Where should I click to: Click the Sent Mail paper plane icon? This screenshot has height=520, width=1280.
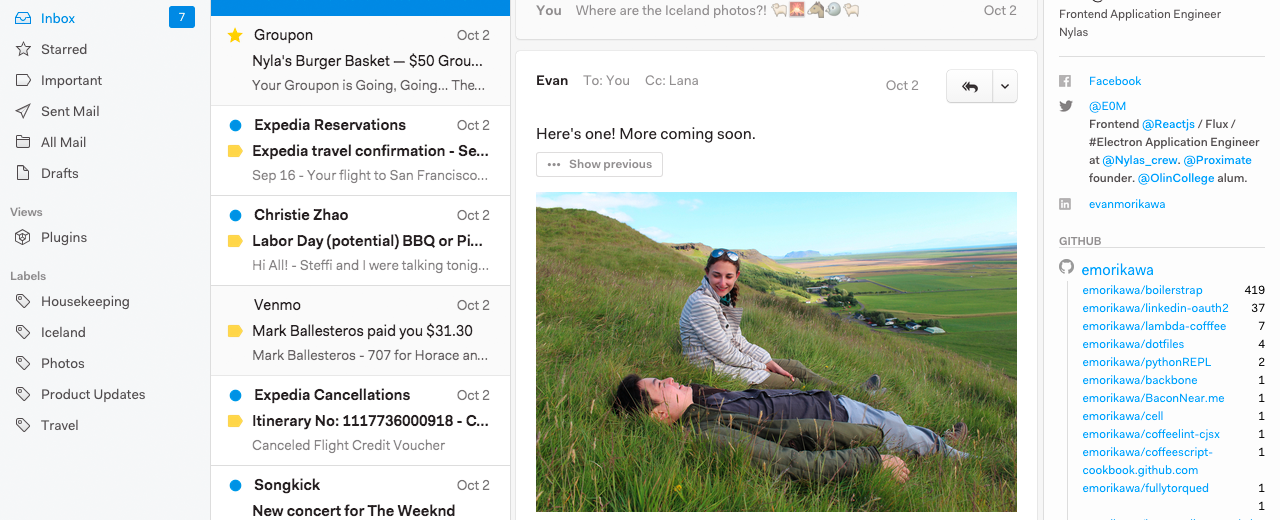point(23,111)
